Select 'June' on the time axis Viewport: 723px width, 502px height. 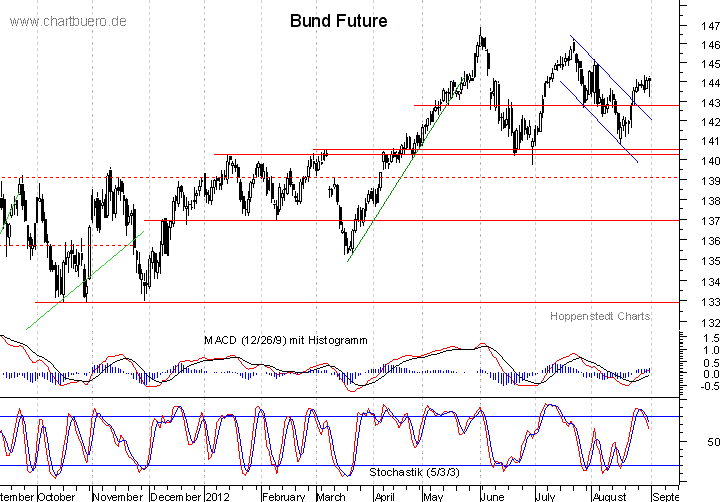(492, 496)
